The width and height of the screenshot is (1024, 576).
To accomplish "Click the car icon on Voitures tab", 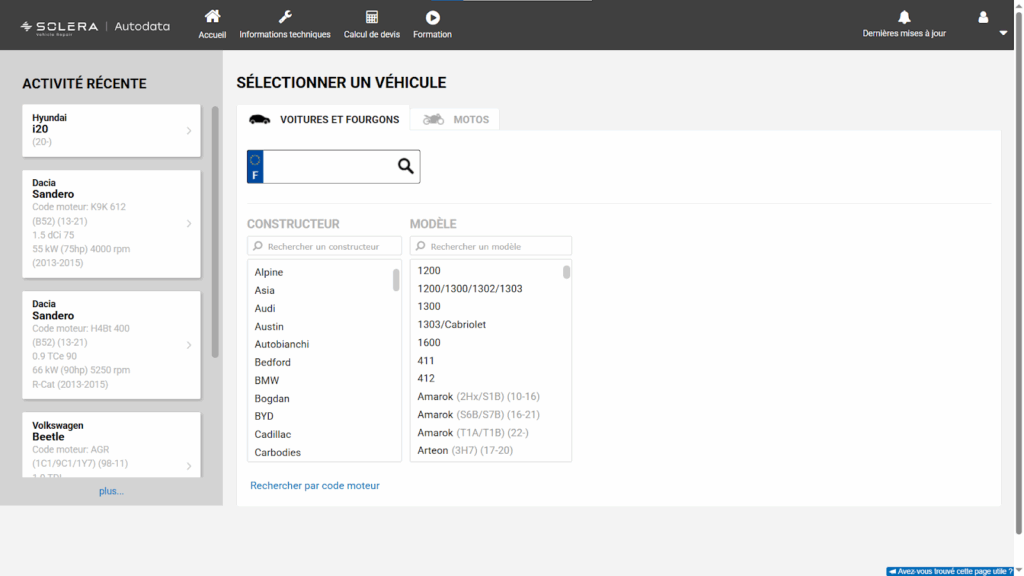I will pyautogui.click(x=259, y=120).
